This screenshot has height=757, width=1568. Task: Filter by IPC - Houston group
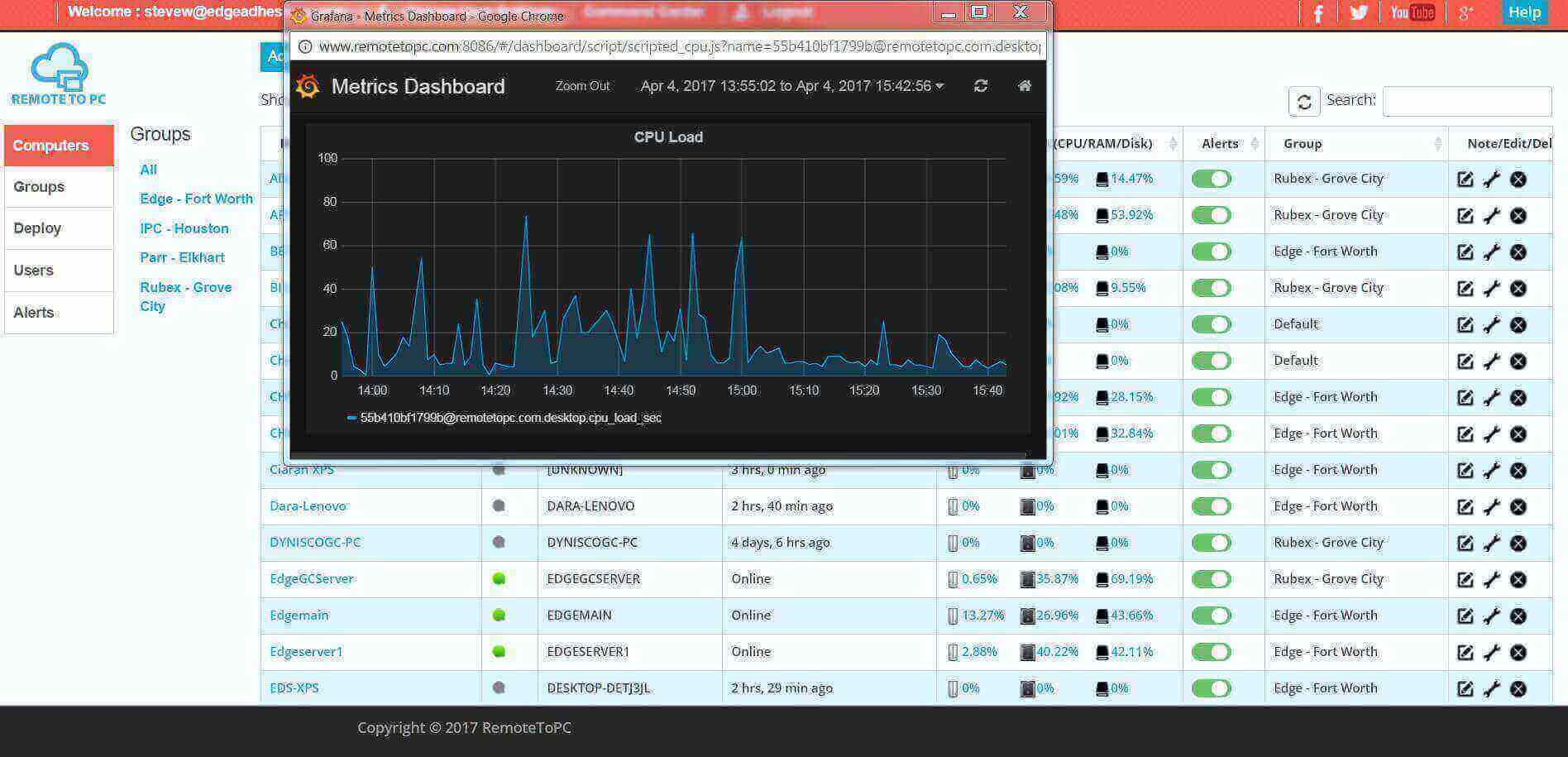click(x=184, y=228)
